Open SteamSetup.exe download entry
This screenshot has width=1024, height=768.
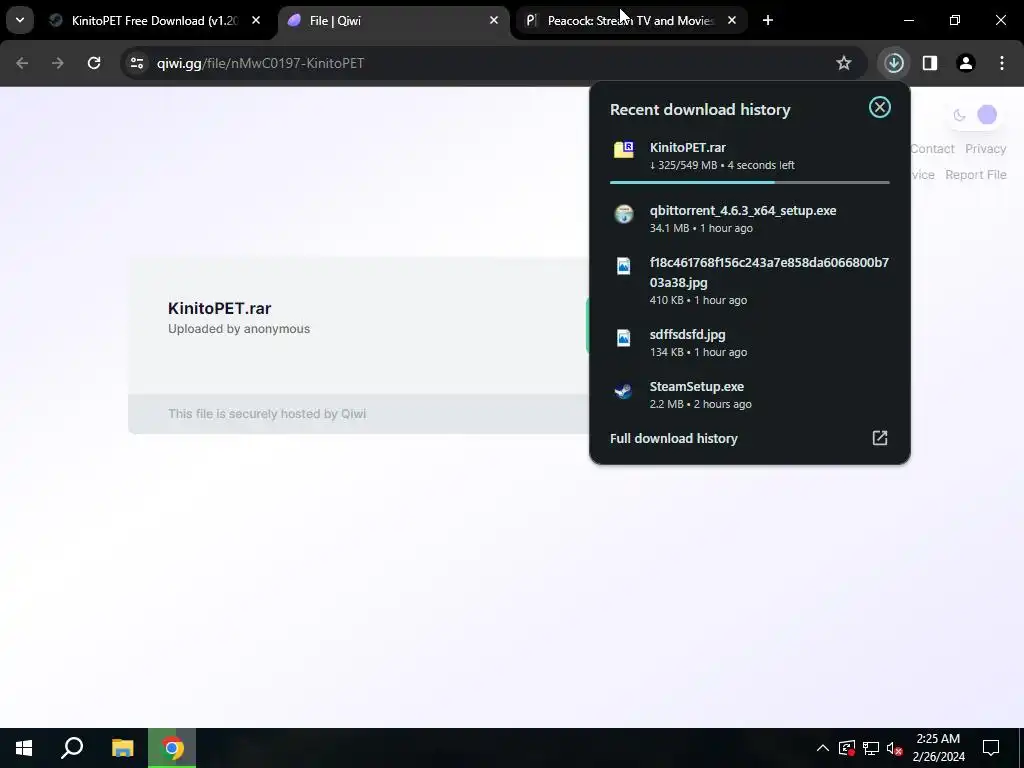coord(750,394)
